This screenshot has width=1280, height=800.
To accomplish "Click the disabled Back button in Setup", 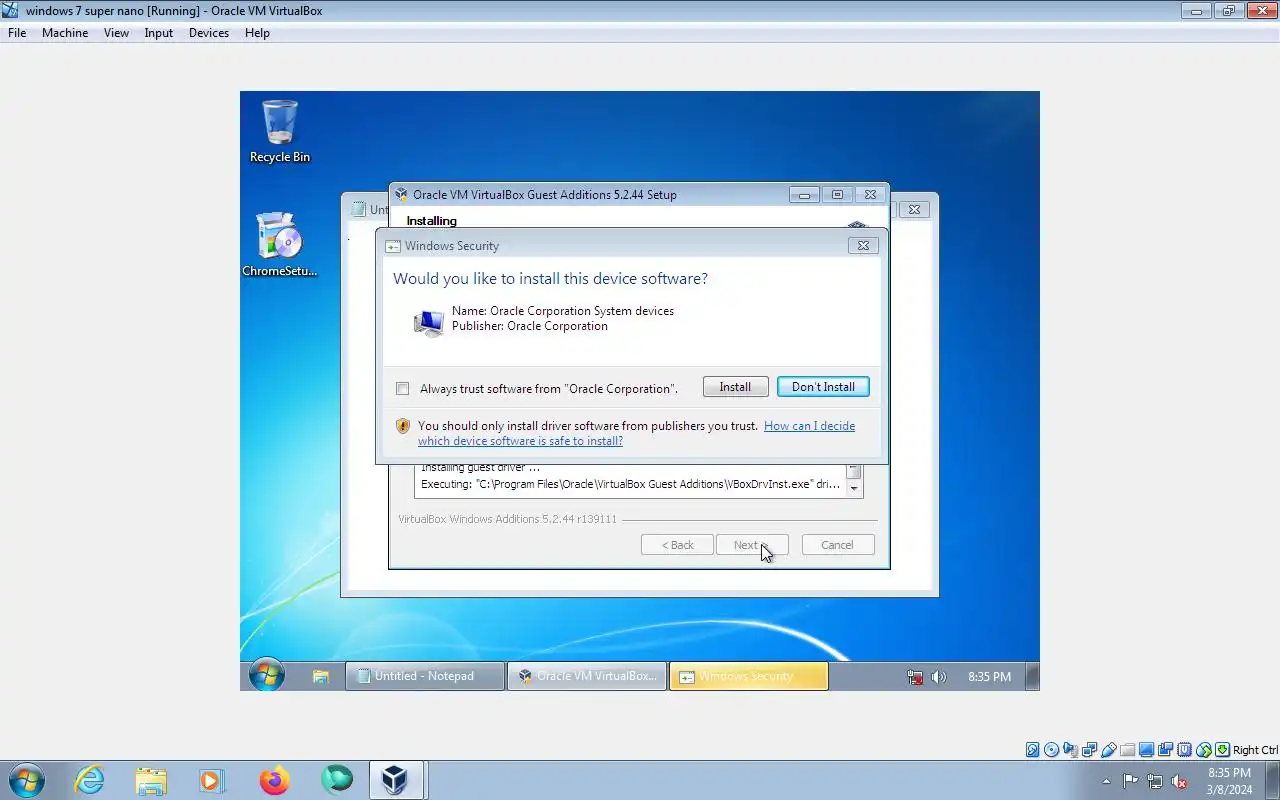I will (x=677, y=545).
